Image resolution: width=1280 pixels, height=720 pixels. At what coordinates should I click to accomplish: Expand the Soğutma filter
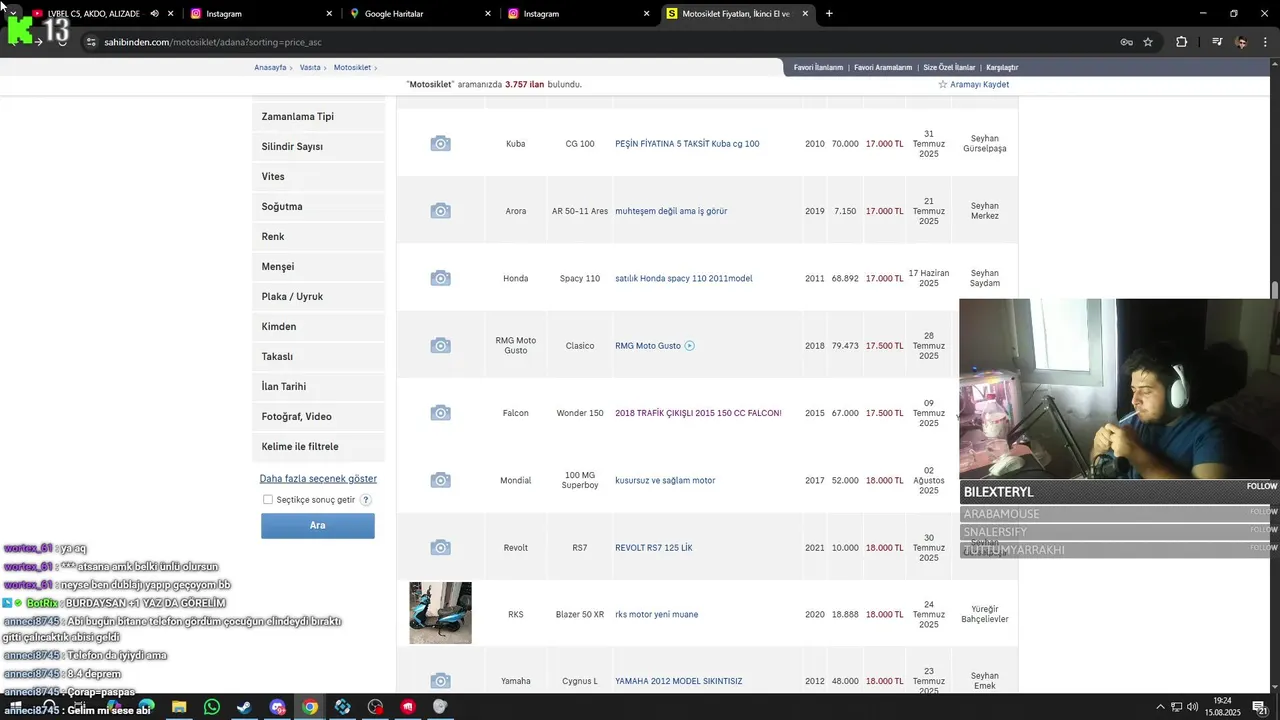318,207
